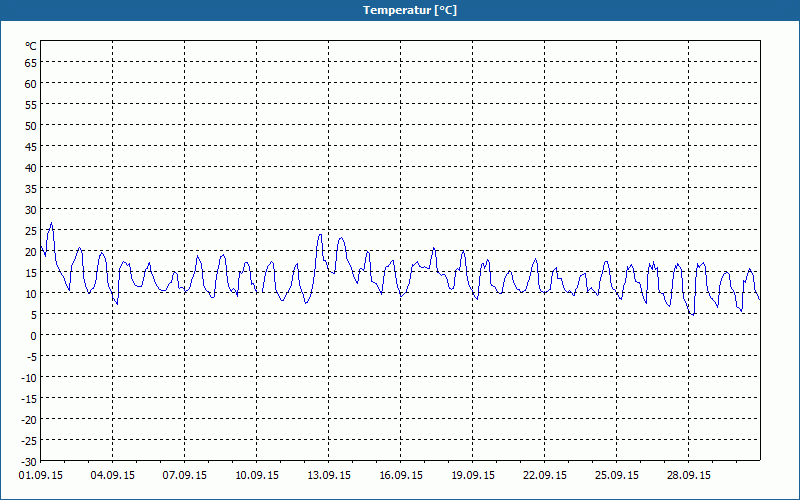800x500 pixels.
Task: Click the -20 value on temperature axis
Action: (x=29, y=419)
